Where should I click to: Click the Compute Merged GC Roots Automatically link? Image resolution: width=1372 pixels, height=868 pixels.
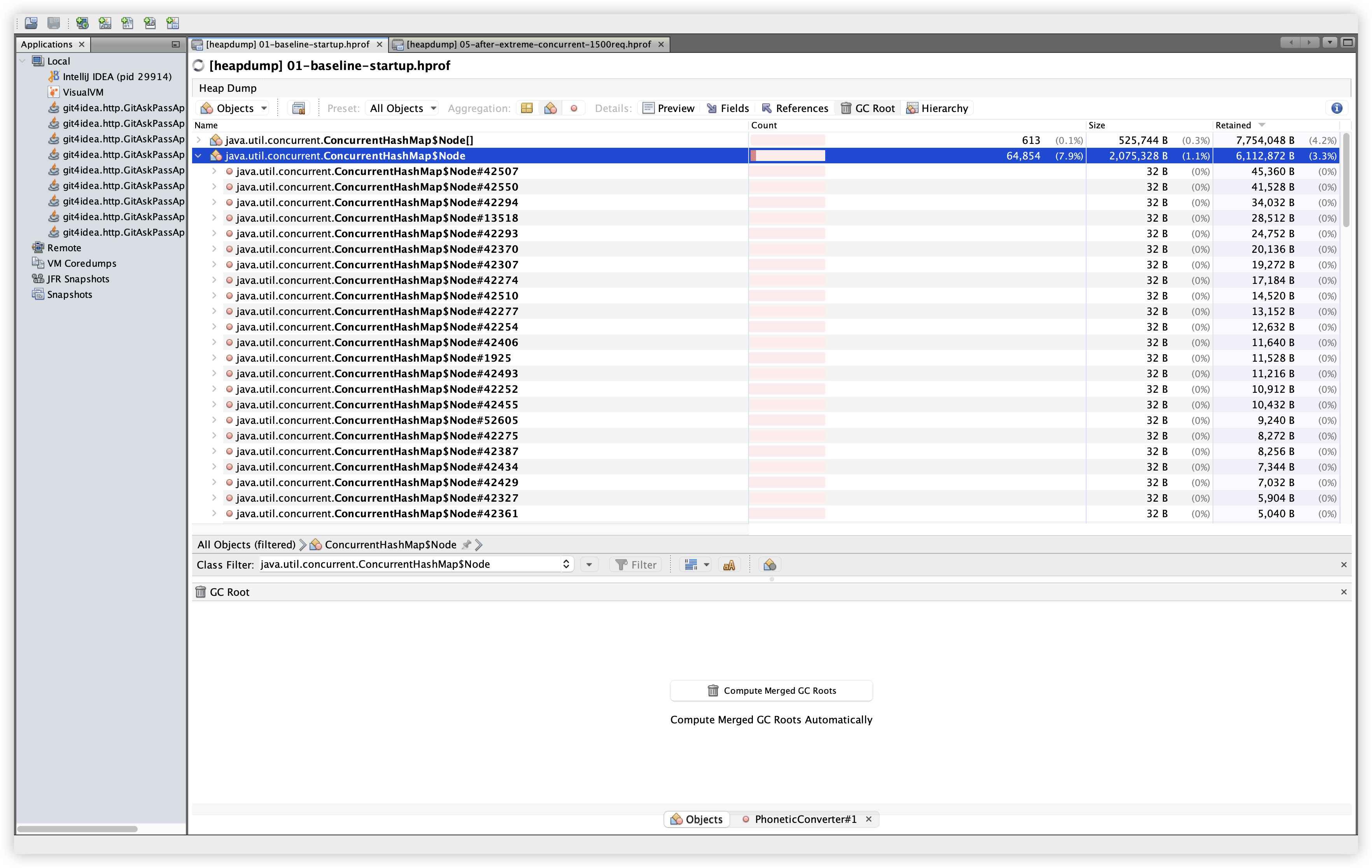(x=771, y=720)
